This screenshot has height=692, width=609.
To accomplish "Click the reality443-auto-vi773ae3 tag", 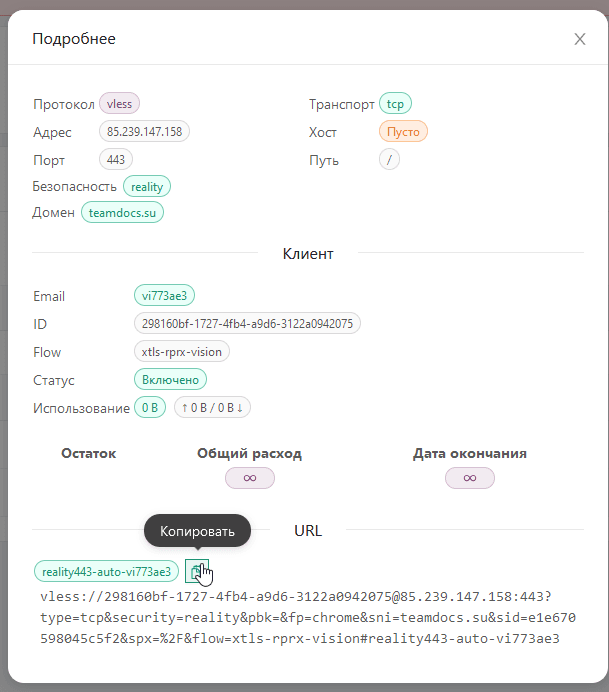I will tap(107, 572).
